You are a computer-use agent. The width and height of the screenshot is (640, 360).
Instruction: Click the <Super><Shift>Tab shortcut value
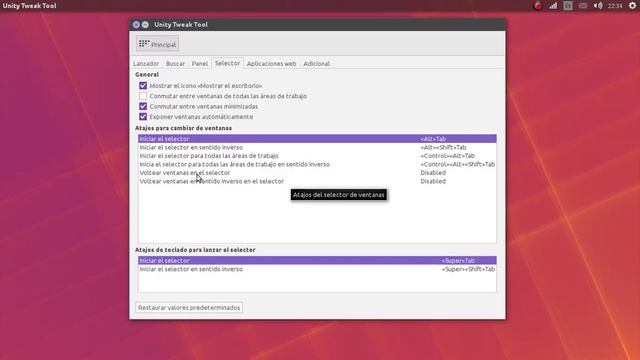click(x=468, y=269)
